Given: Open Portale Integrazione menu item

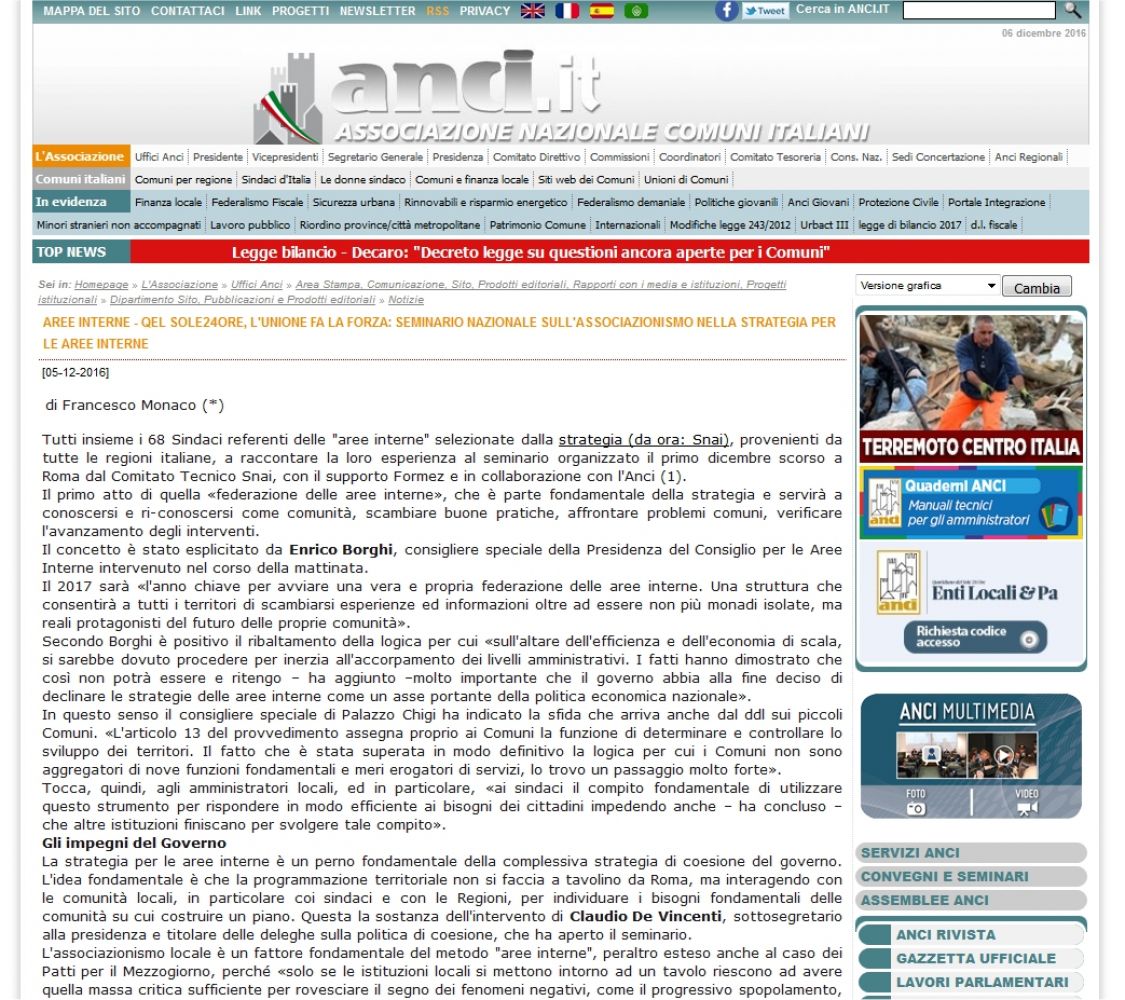Looking at the screenshot, I should coord(997,202).
